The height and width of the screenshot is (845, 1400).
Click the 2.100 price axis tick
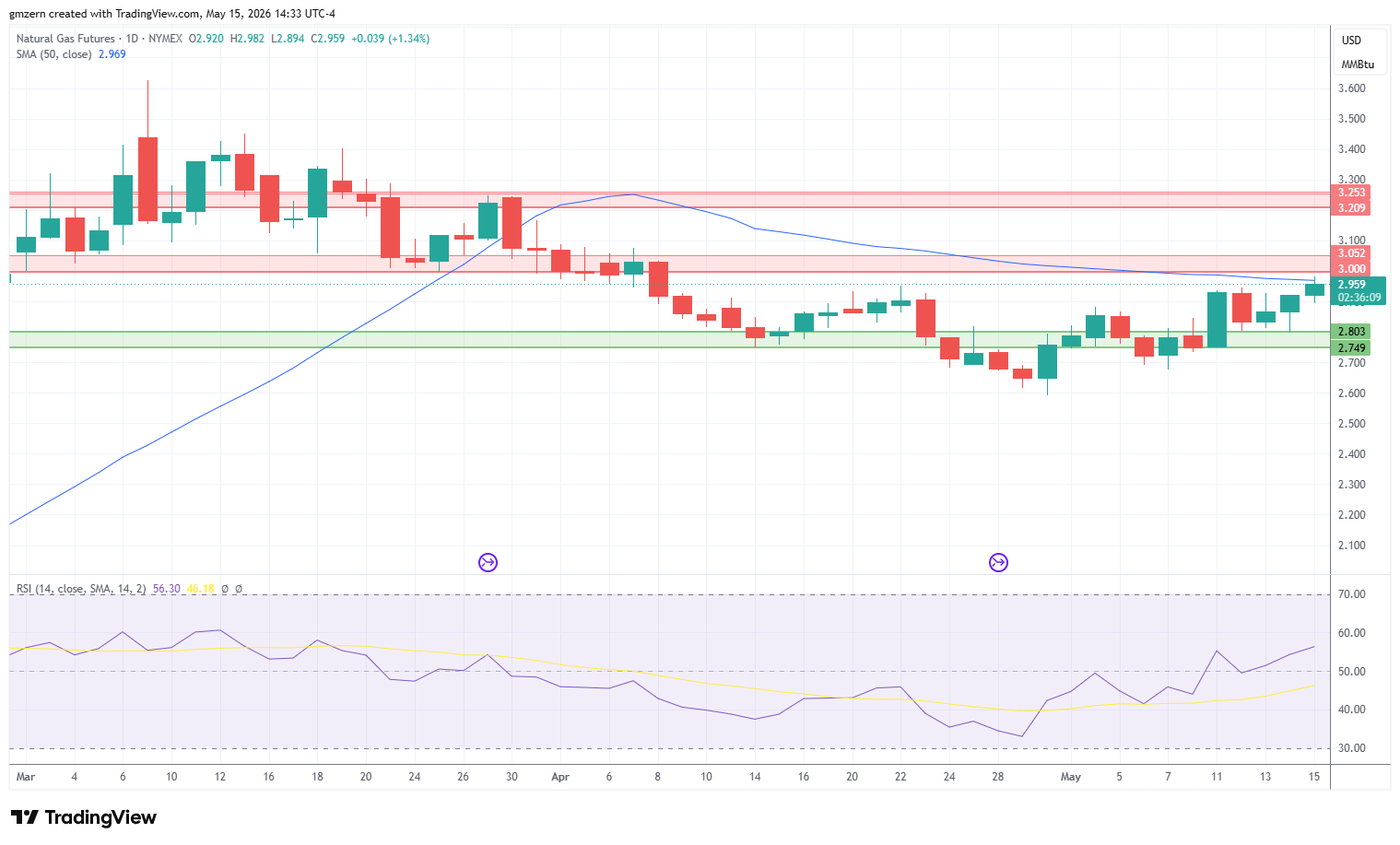coord(1352,546)
